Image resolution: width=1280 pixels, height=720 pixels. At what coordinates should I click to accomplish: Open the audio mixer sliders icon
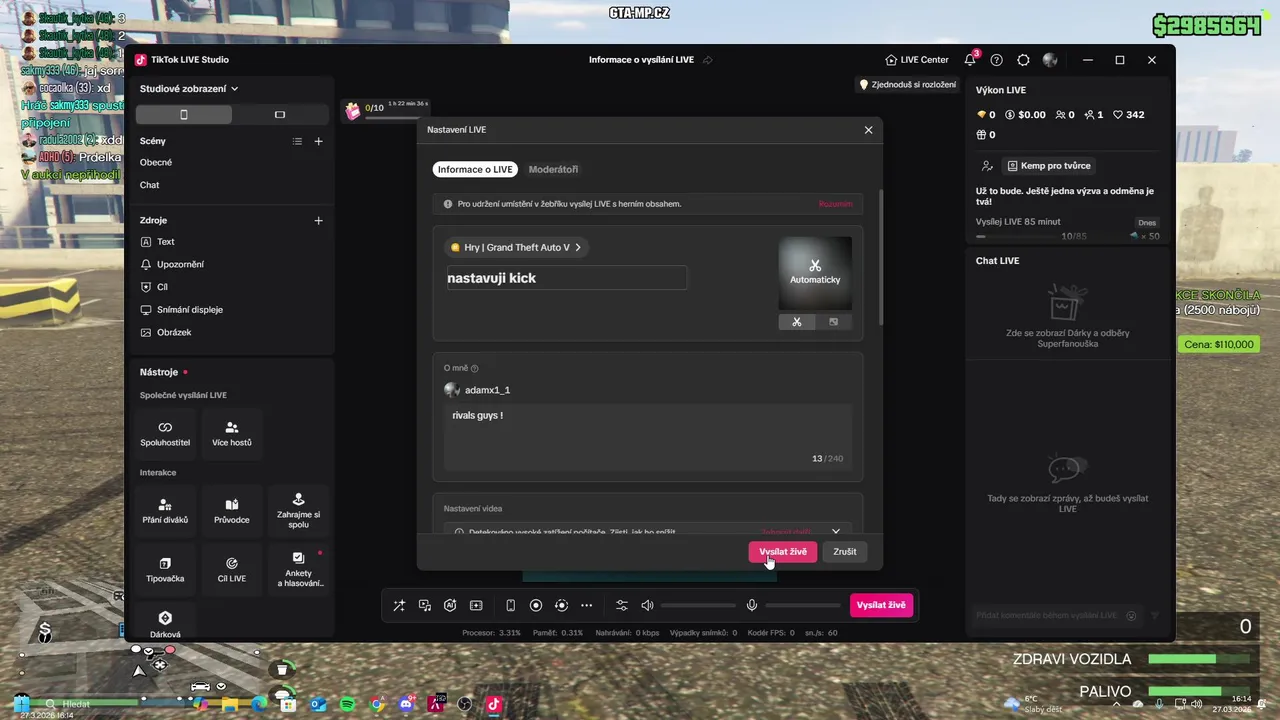tap(622, 605)
